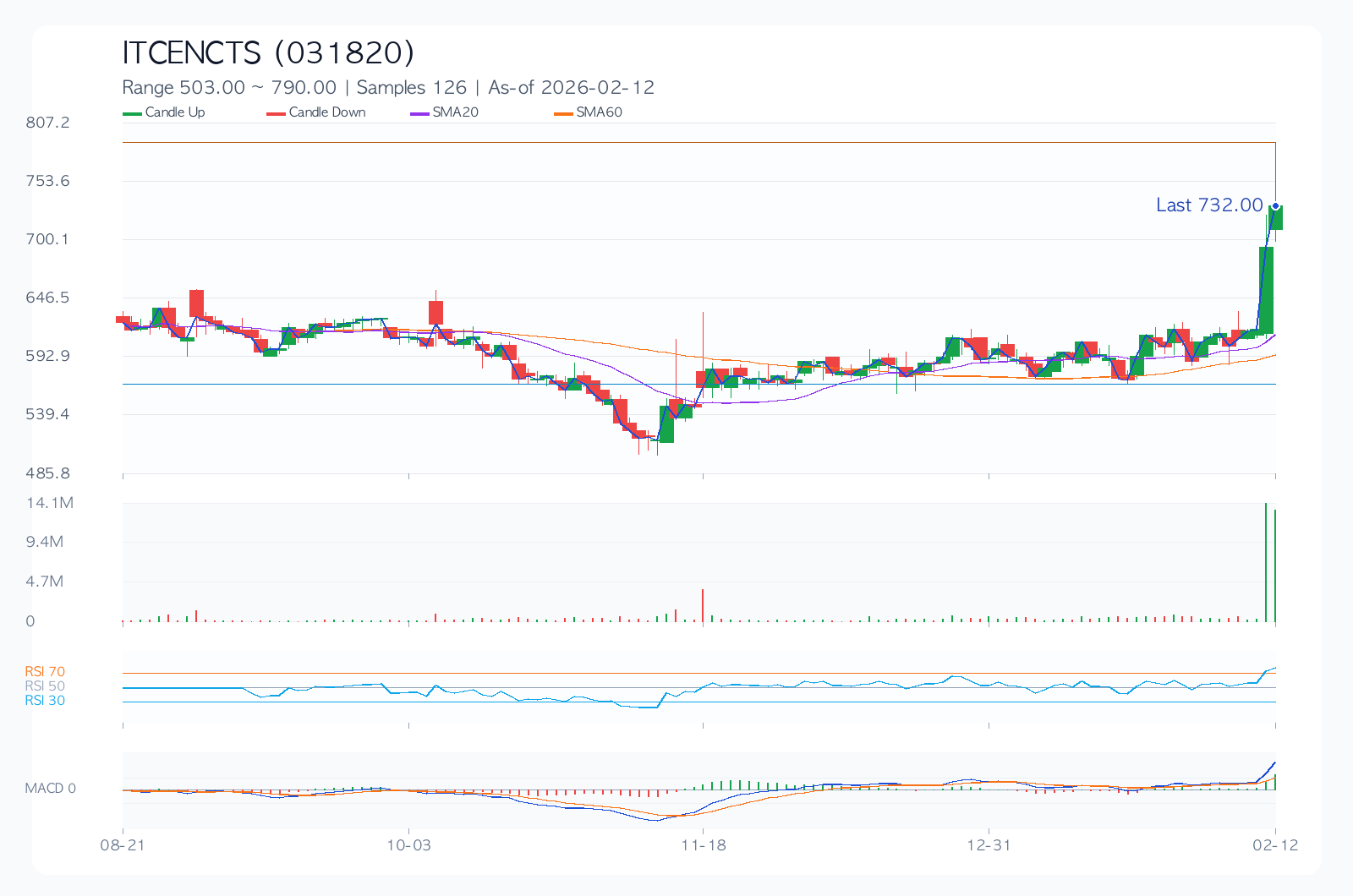Click the blue last-price dot marker
The width and height of the screenshot is (1353, 896).
pyautogui.click(x=1275, y=206)
